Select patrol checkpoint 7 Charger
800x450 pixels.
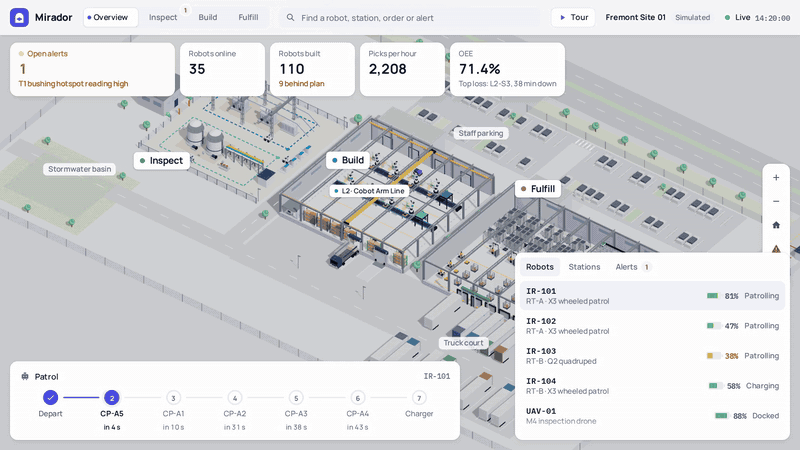click(419, 398)
